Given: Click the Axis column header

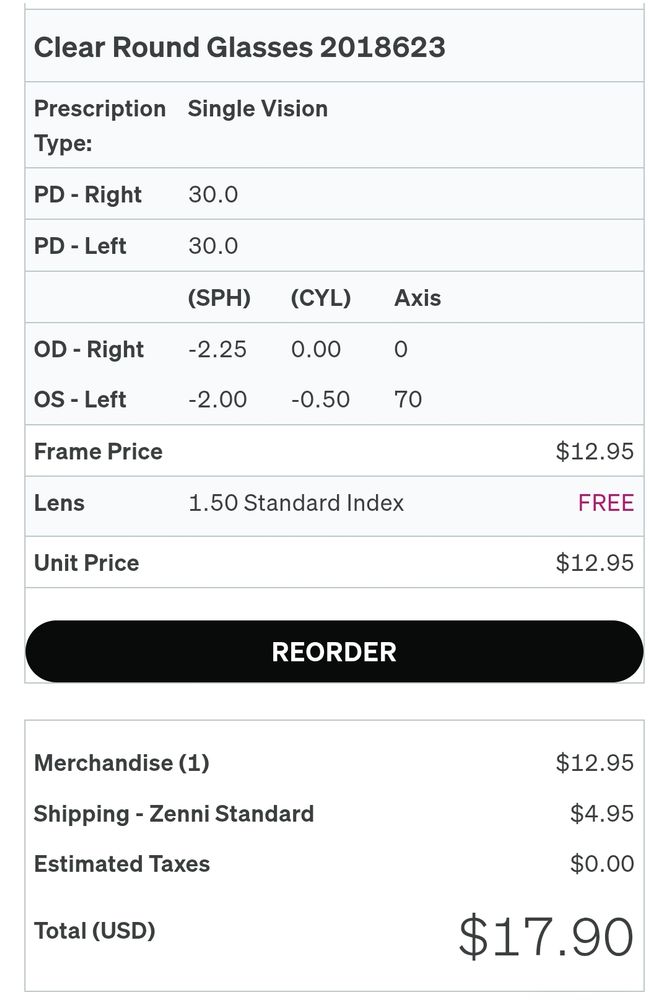Looking at the screenshot, I should [x=417, y=298].
